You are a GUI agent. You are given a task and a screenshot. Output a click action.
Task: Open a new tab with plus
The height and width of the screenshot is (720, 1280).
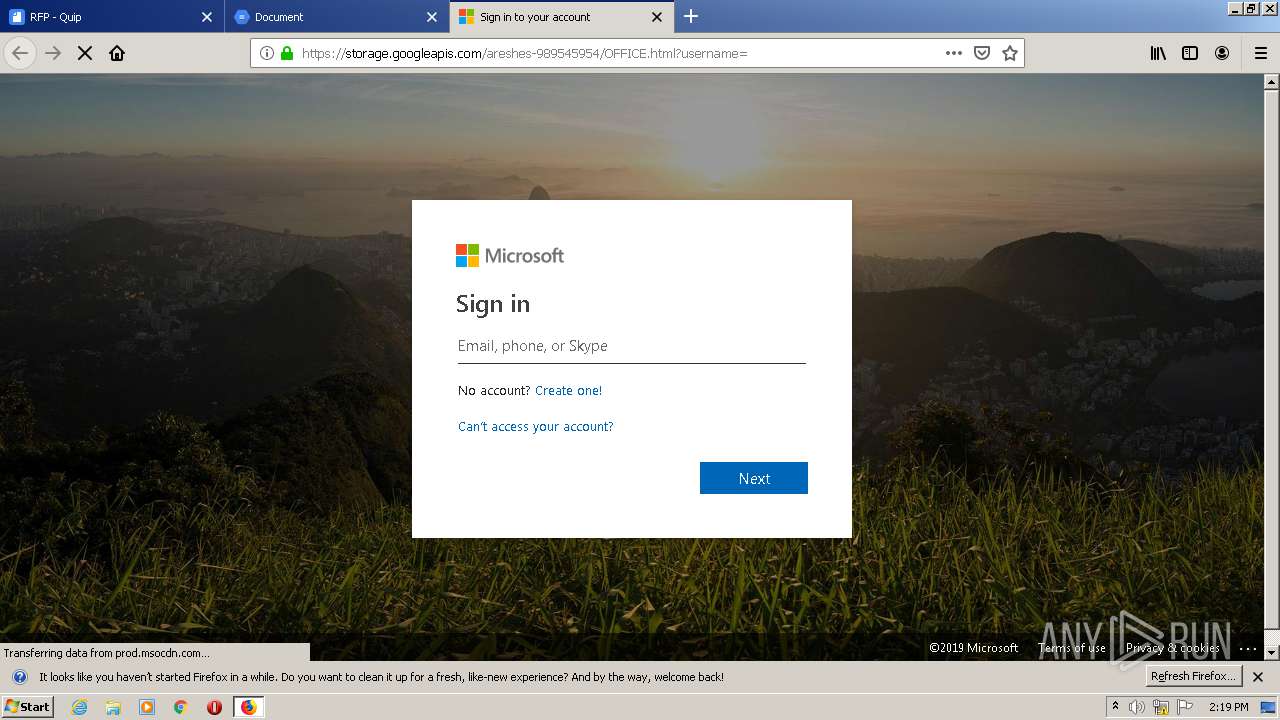click(x=691, y=16)
